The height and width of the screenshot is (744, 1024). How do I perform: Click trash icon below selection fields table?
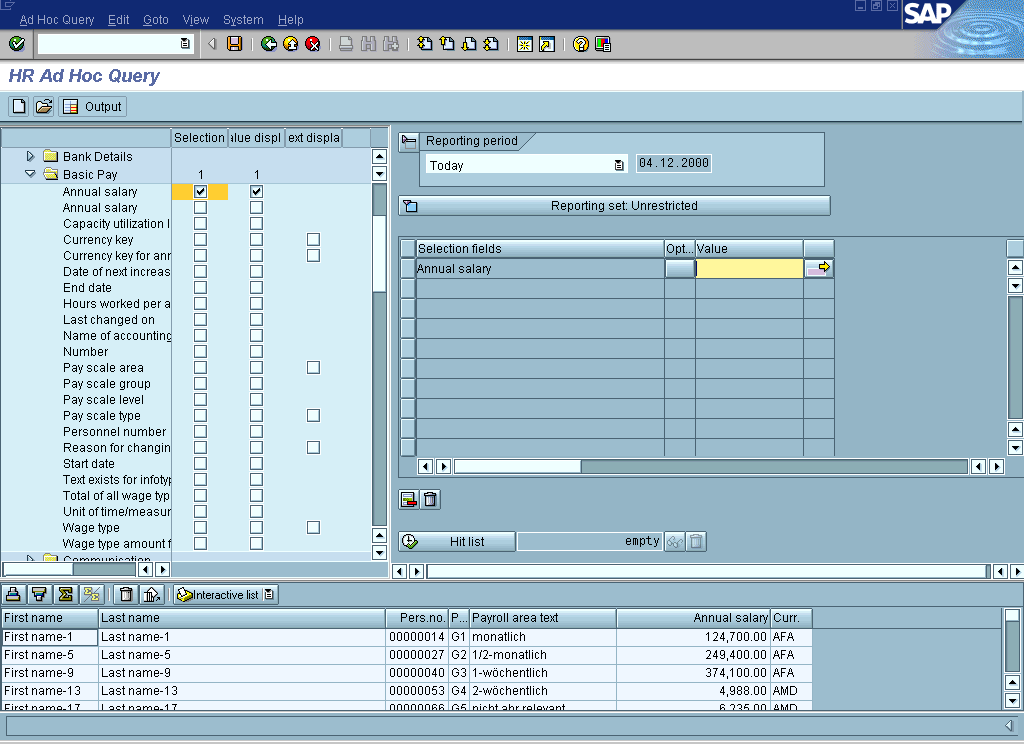click(x=430, y=500)
